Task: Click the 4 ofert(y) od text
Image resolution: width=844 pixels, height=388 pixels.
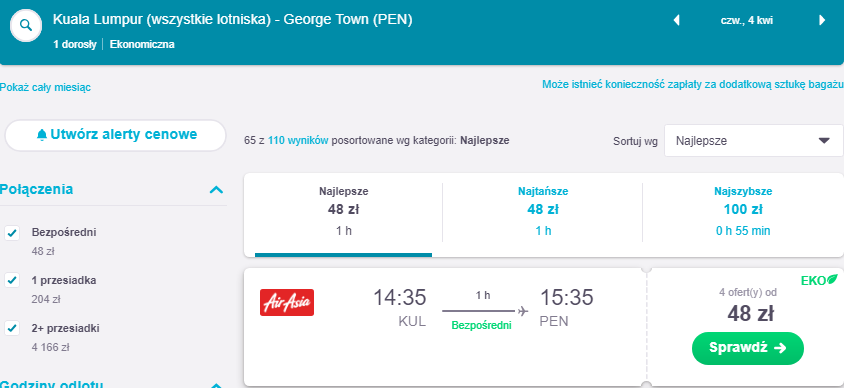Action: 748,293
